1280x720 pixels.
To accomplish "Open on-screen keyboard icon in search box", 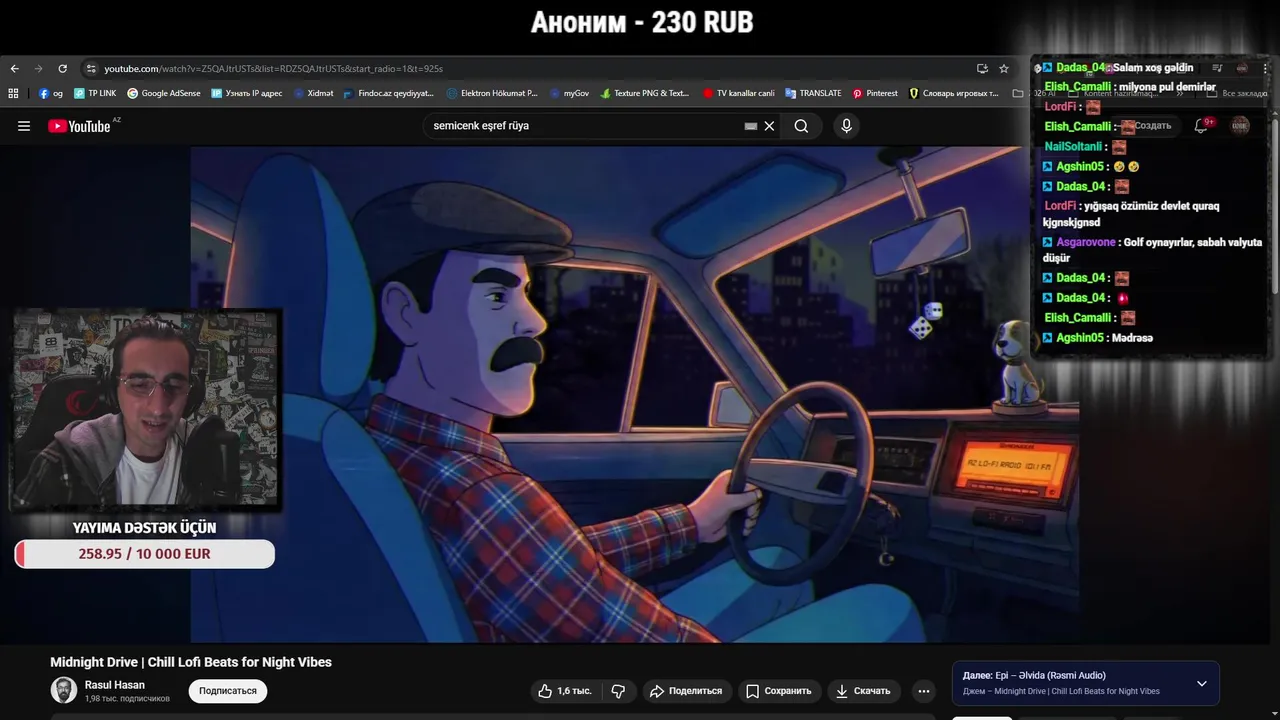I will (751, 126).
